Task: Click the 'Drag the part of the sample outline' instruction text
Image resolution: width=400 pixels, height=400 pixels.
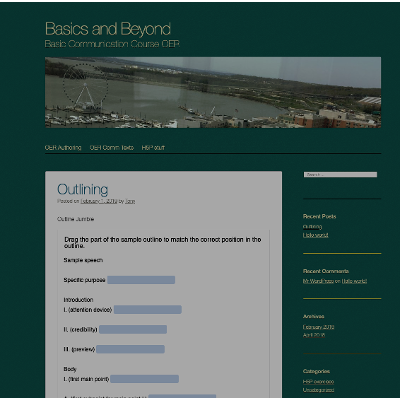Action: coord(163,242)
